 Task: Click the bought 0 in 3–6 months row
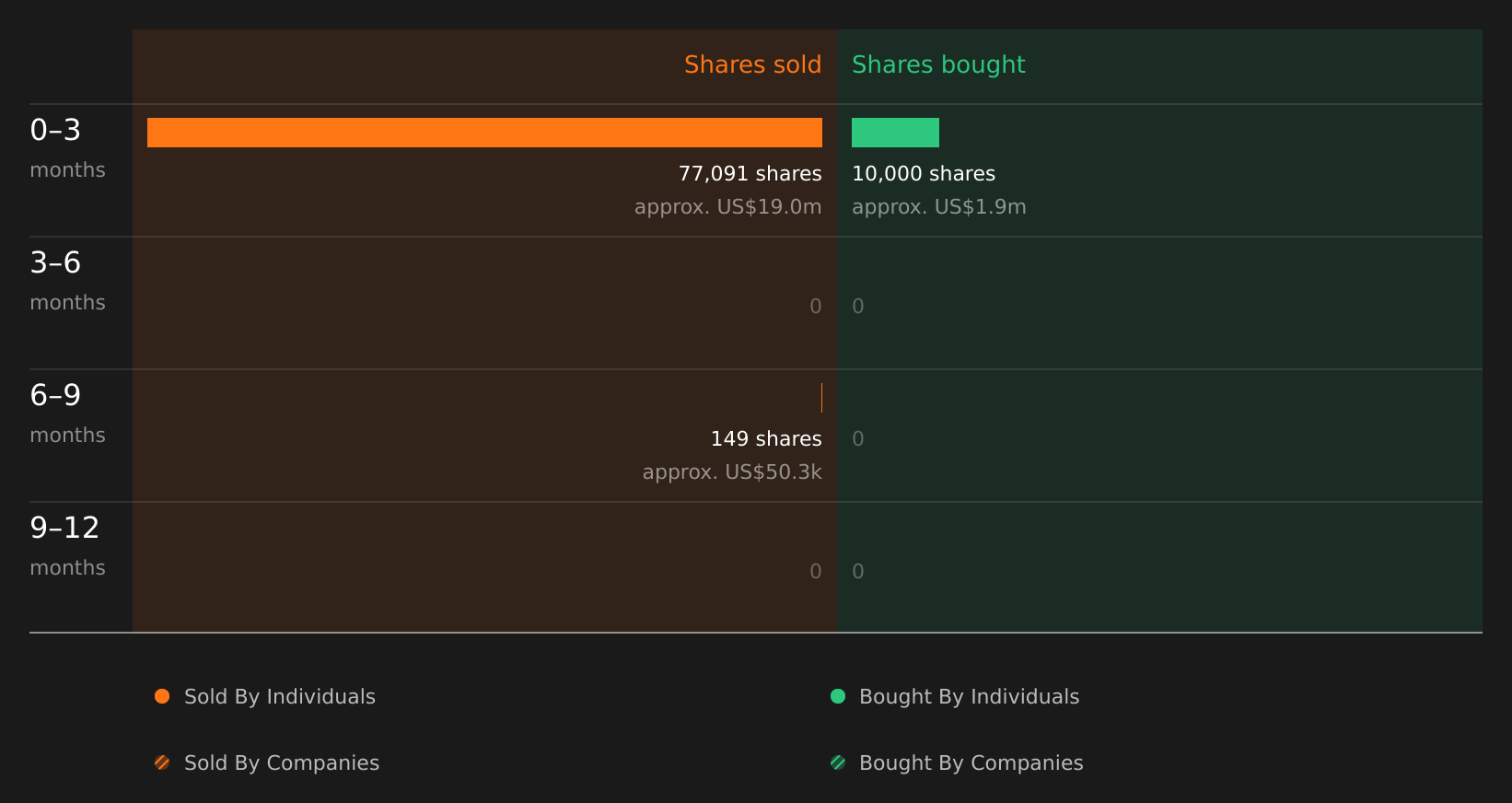[858, 306]
